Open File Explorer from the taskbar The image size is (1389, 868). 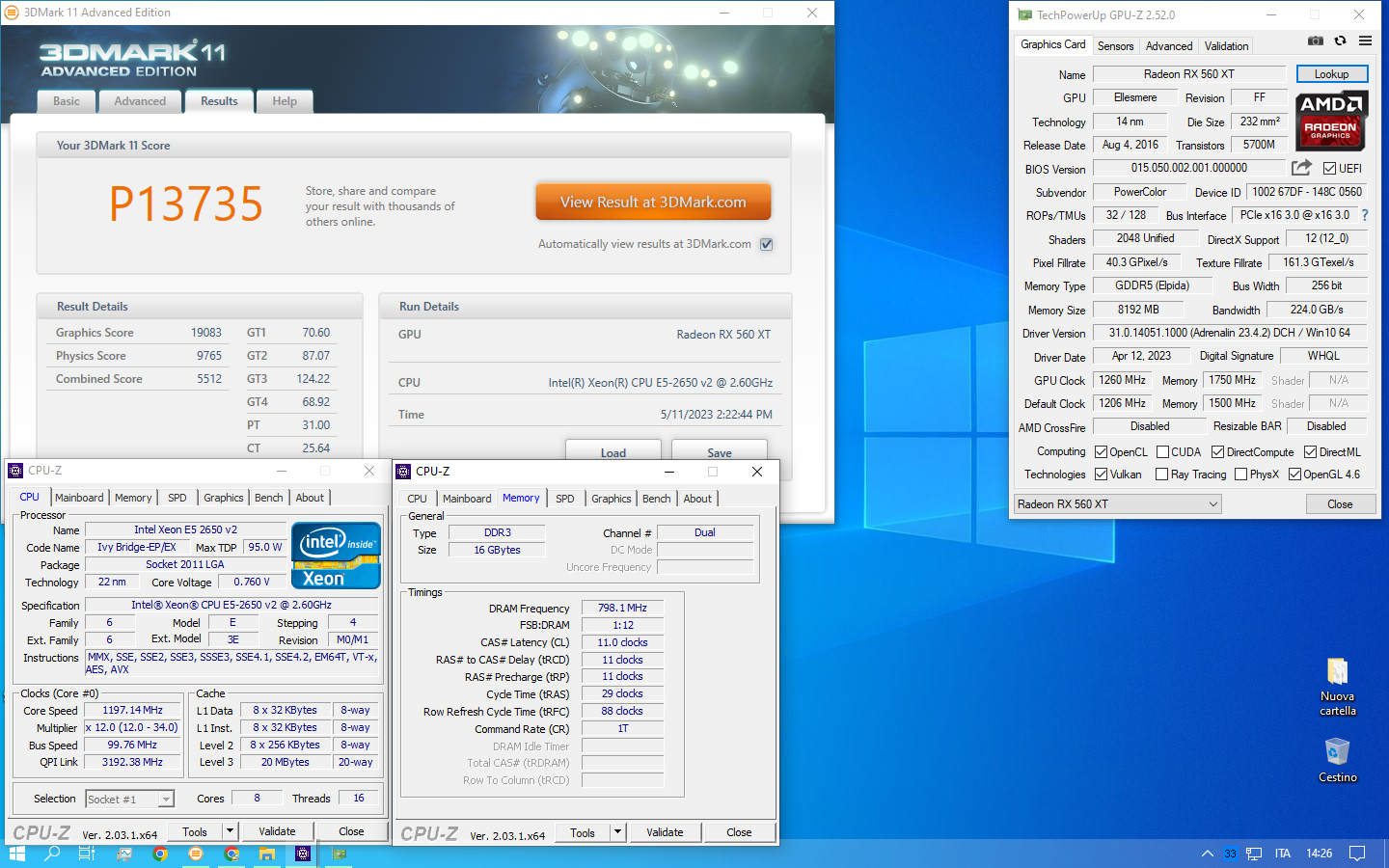pos(267,854)
